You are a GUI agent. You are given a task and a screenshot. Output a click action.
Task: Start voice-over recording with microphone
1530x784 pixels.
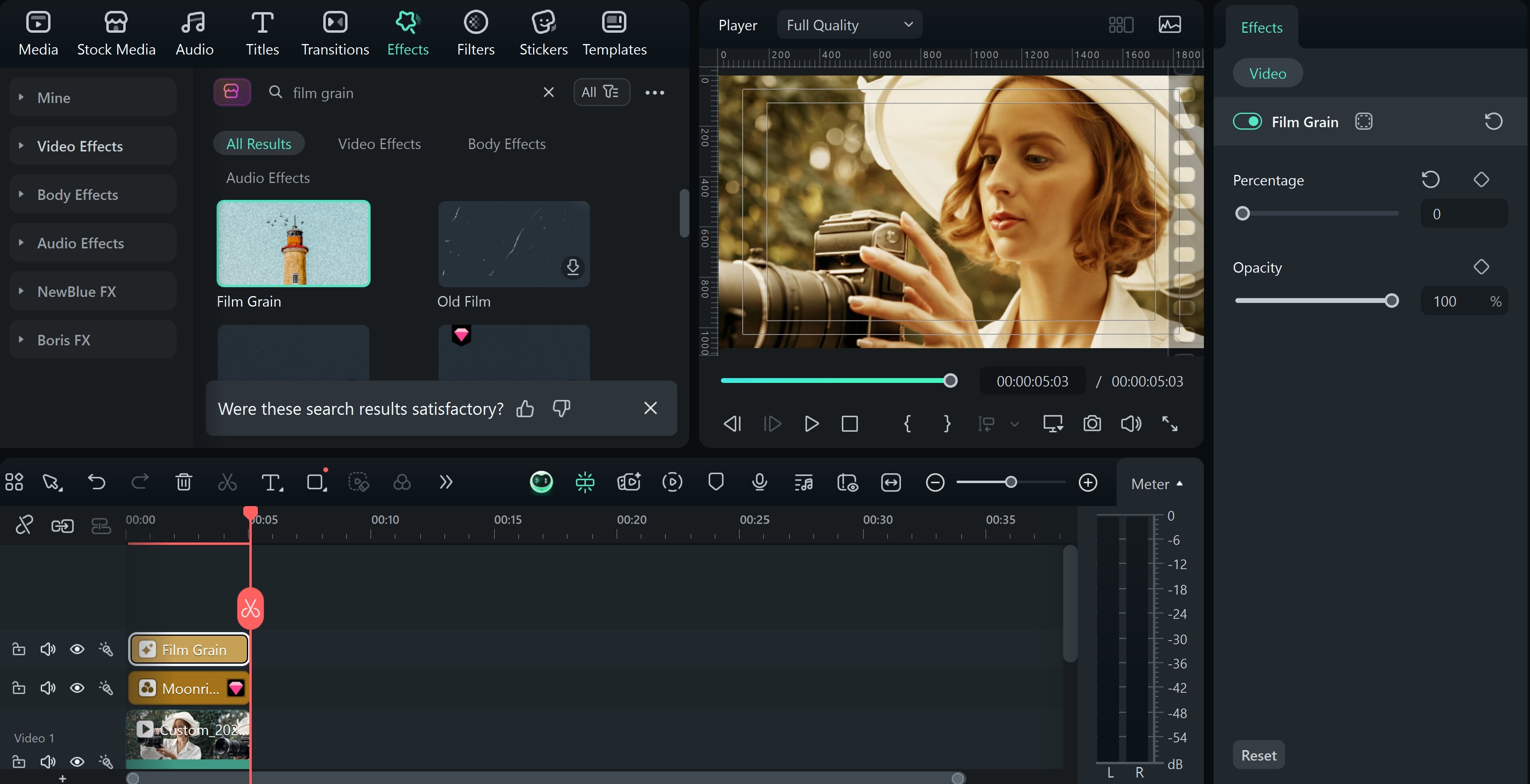(759, 482)
